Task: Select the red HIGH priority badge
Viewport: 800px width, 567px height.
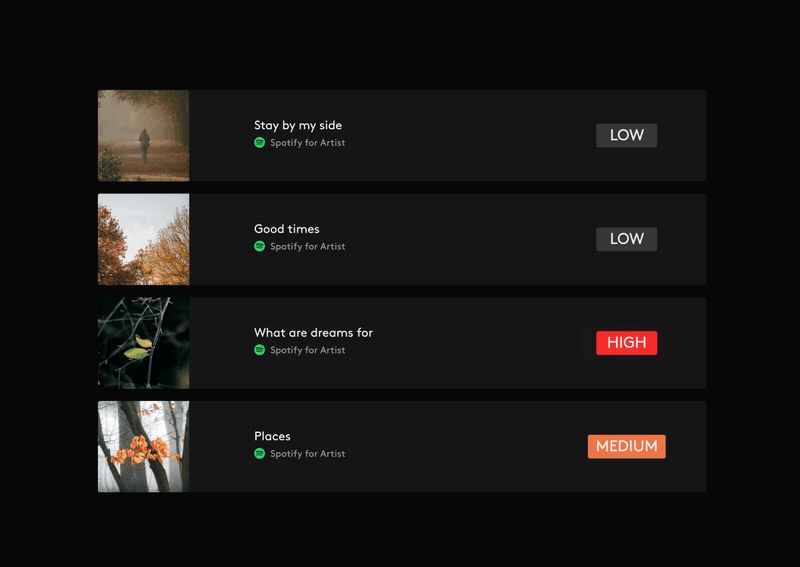Action: point(627,343)
